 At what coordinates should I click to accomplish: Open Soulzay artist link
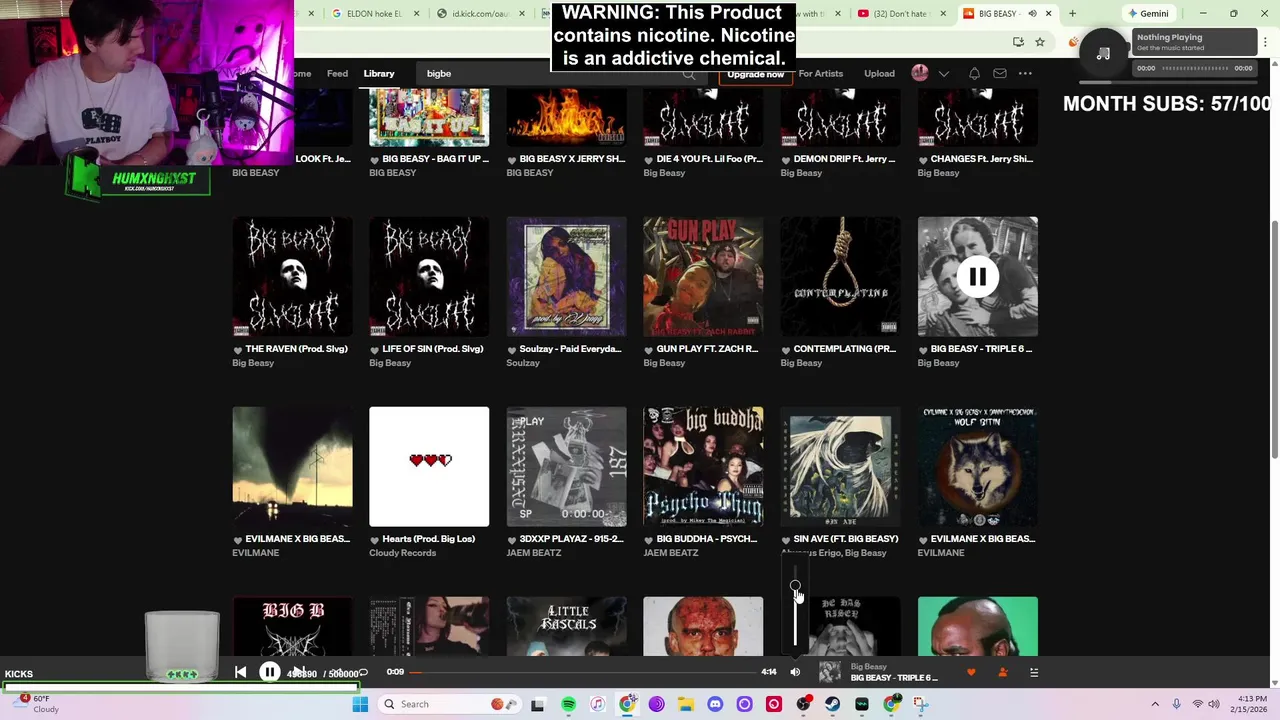(x=523, y=363)
